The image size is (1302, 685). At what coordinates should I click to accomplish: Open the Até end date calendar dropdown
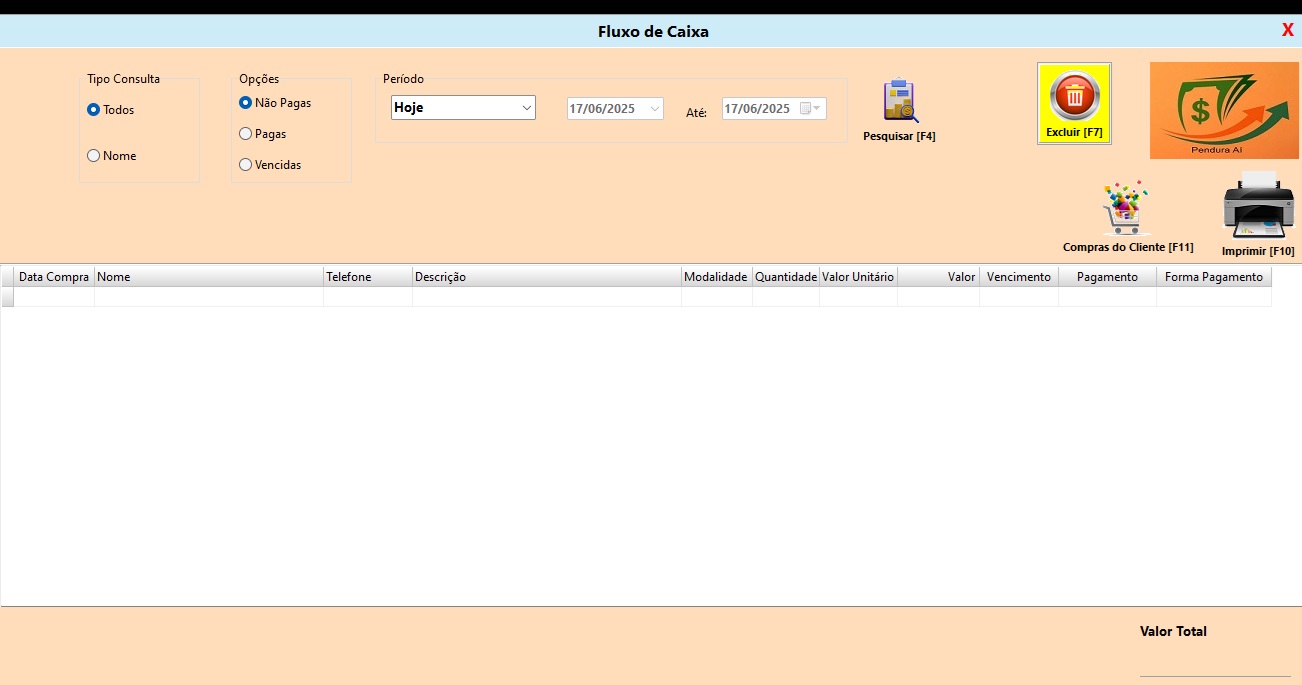pos(816,109)
